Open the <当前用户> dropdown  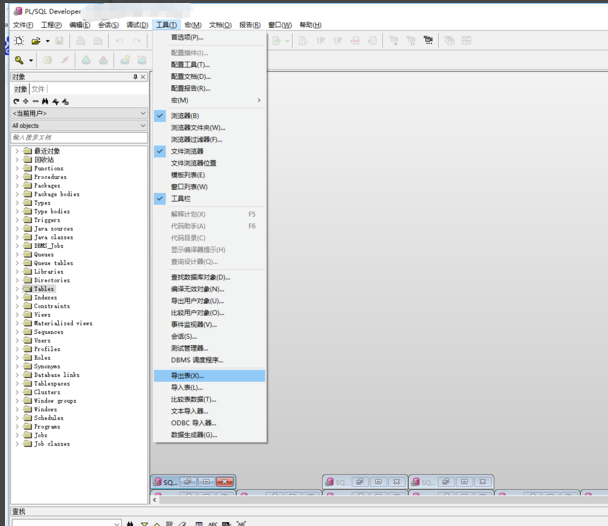tap(79, 114)
